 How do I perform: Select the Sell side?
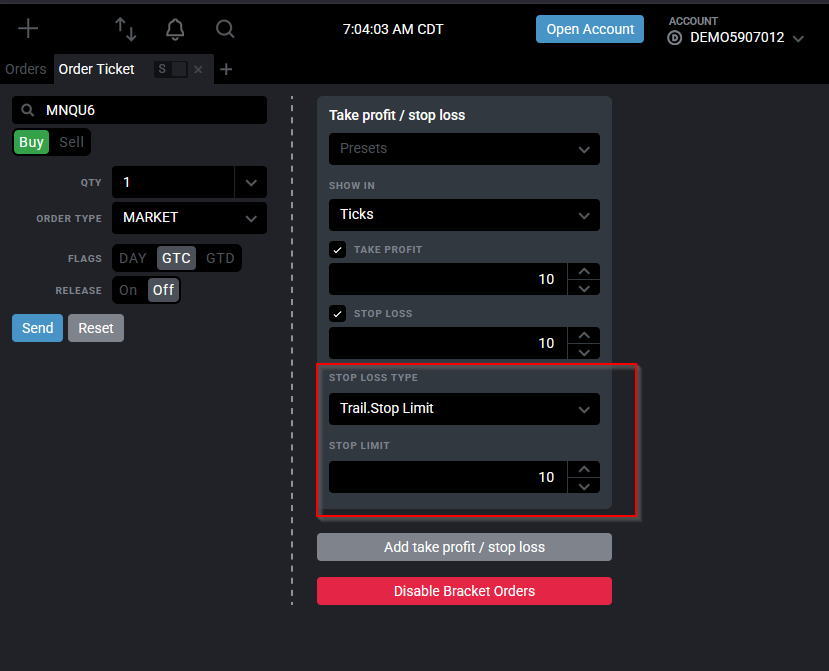[x=71, y=142]
